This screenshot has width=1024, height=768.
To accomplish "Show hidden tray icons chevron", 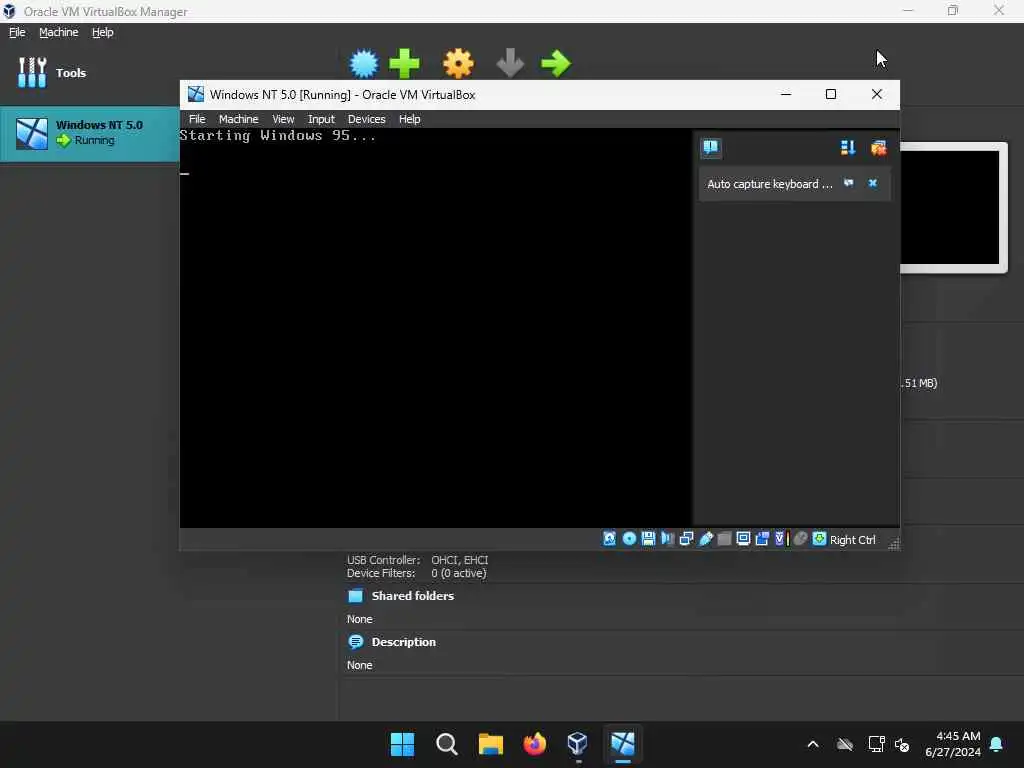I will point(813,744).
